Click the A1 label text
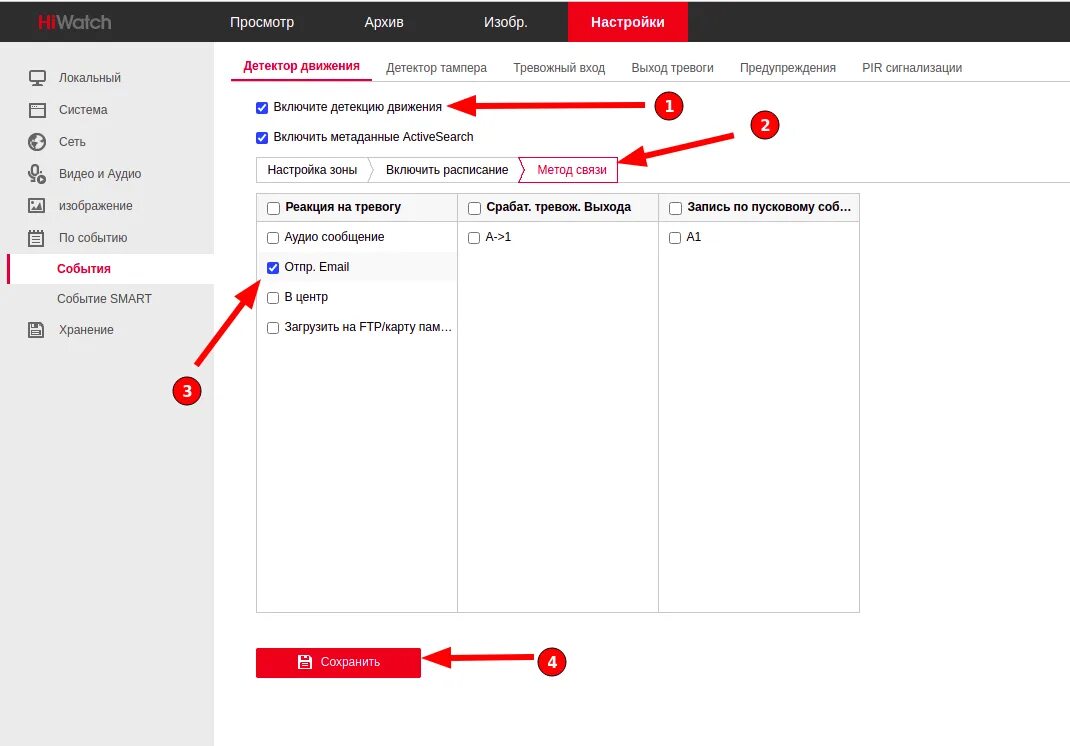Image resolution: width=1070 pixels, height=746 pixels. pyautogui.click(x=693, y=237)
